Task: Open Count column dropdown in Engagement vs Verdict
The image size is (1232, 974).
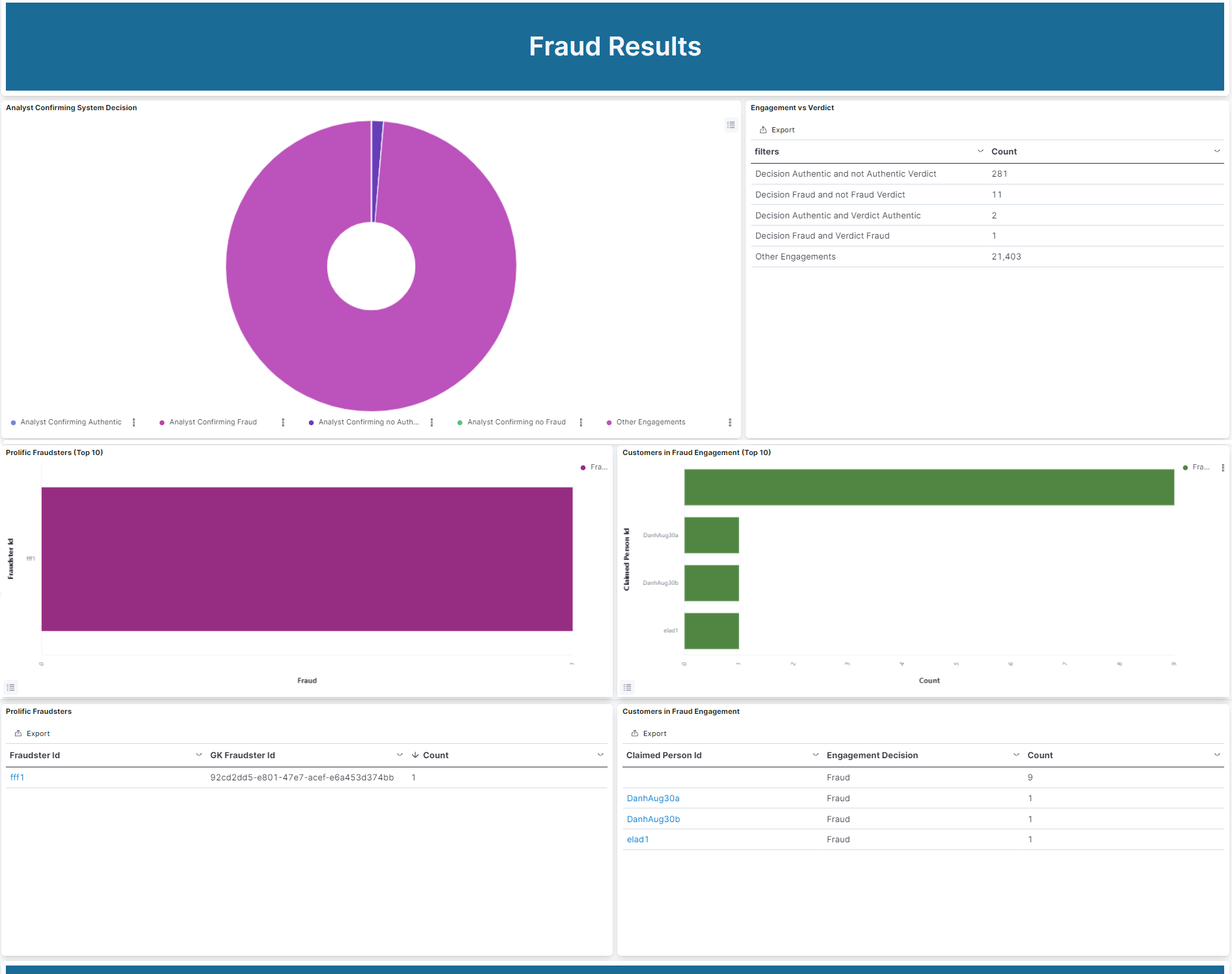Action: coord(1216,151)
